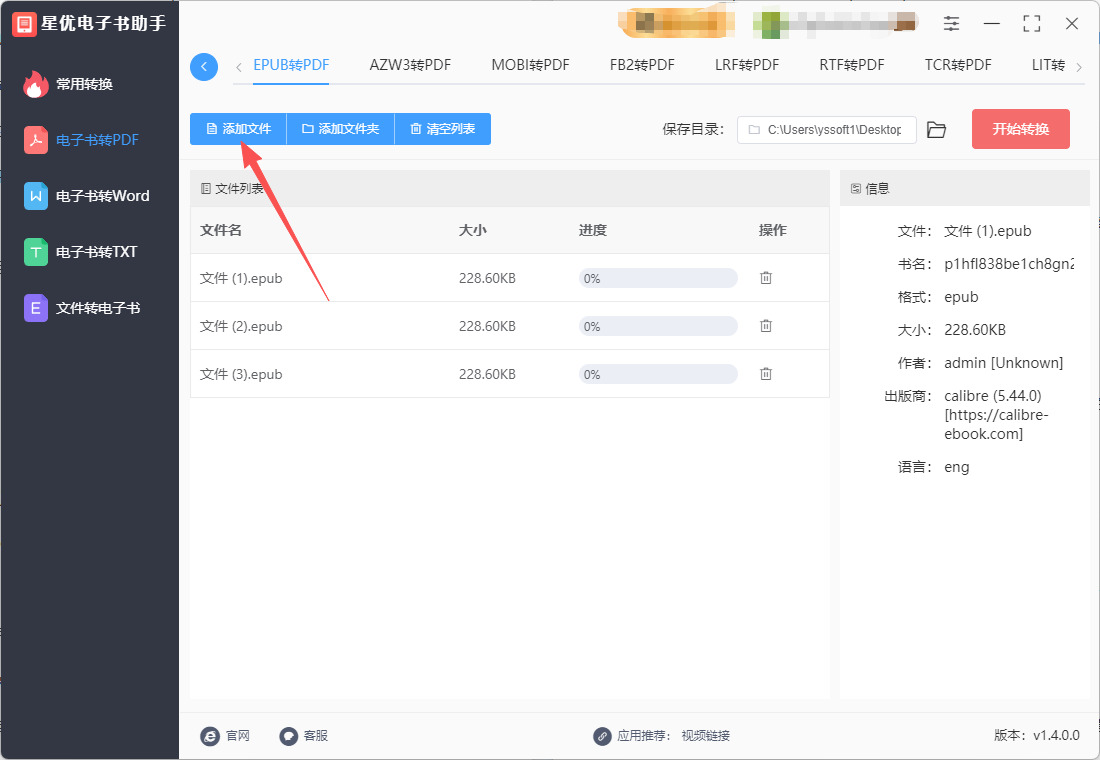Switch to the FB2转PDF tab
Screen dimensions: 1100x760
(x=642, y=65)
